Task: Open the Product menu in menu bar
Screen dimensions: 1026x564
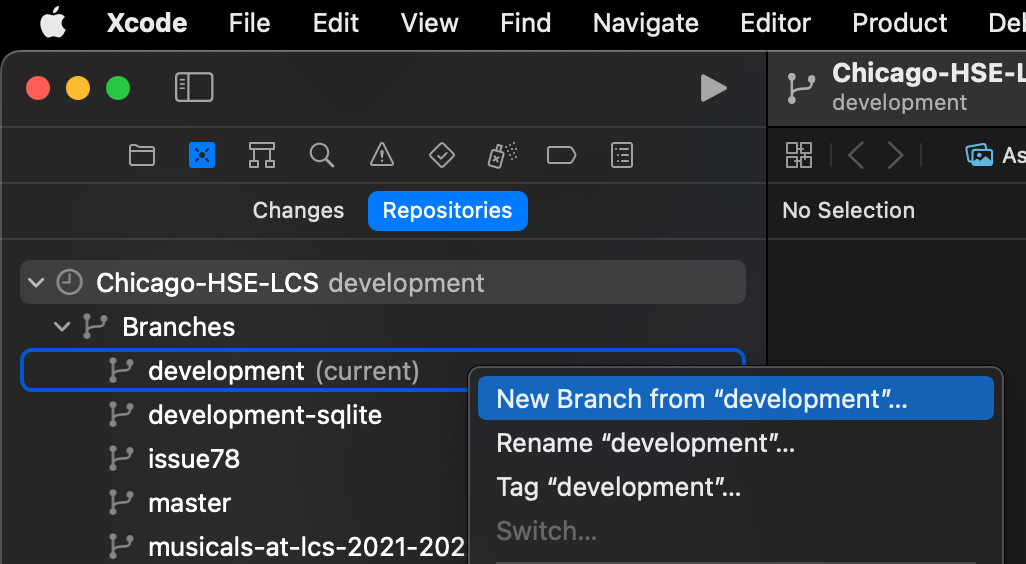Action: pos(899,23)
